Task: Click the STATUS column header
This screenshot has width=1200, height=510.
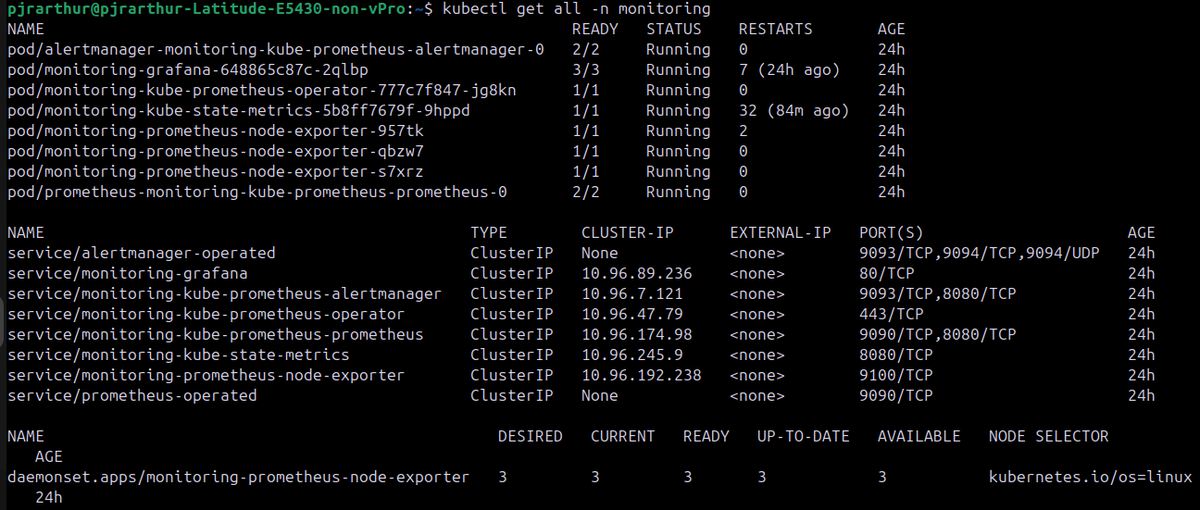Action: click(x=674, y=29)
